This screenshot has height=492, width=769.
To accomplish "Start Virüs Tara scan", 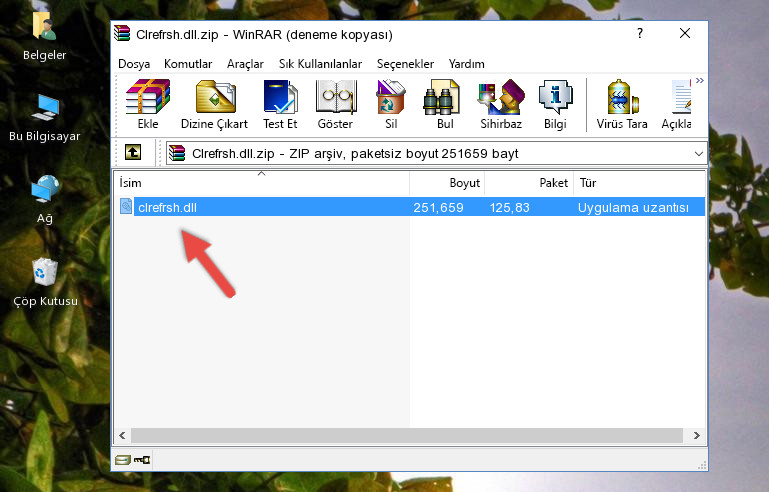I will 622,104.
